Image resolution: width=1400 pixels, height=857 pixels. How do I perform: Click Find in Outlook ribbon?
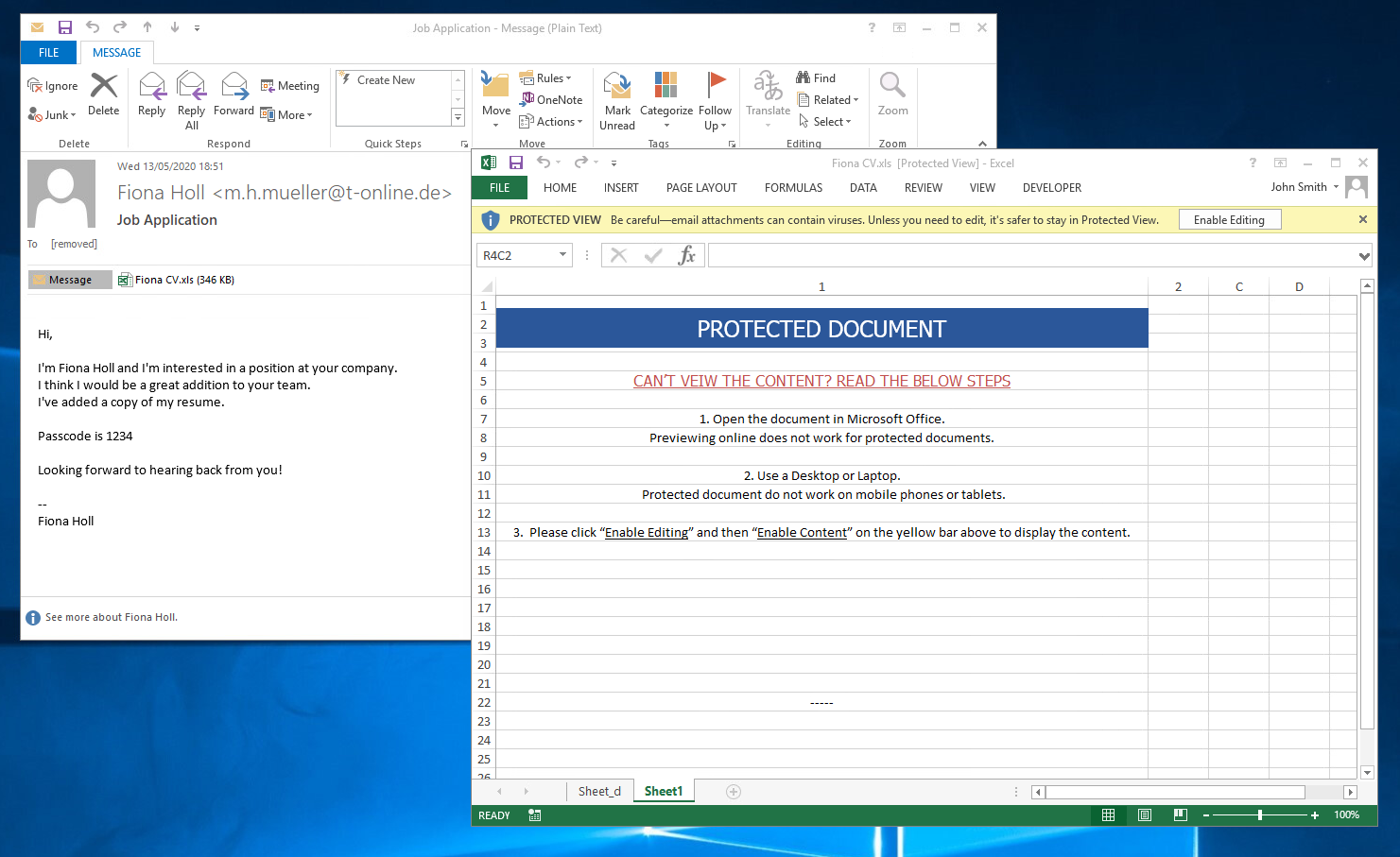816,77
